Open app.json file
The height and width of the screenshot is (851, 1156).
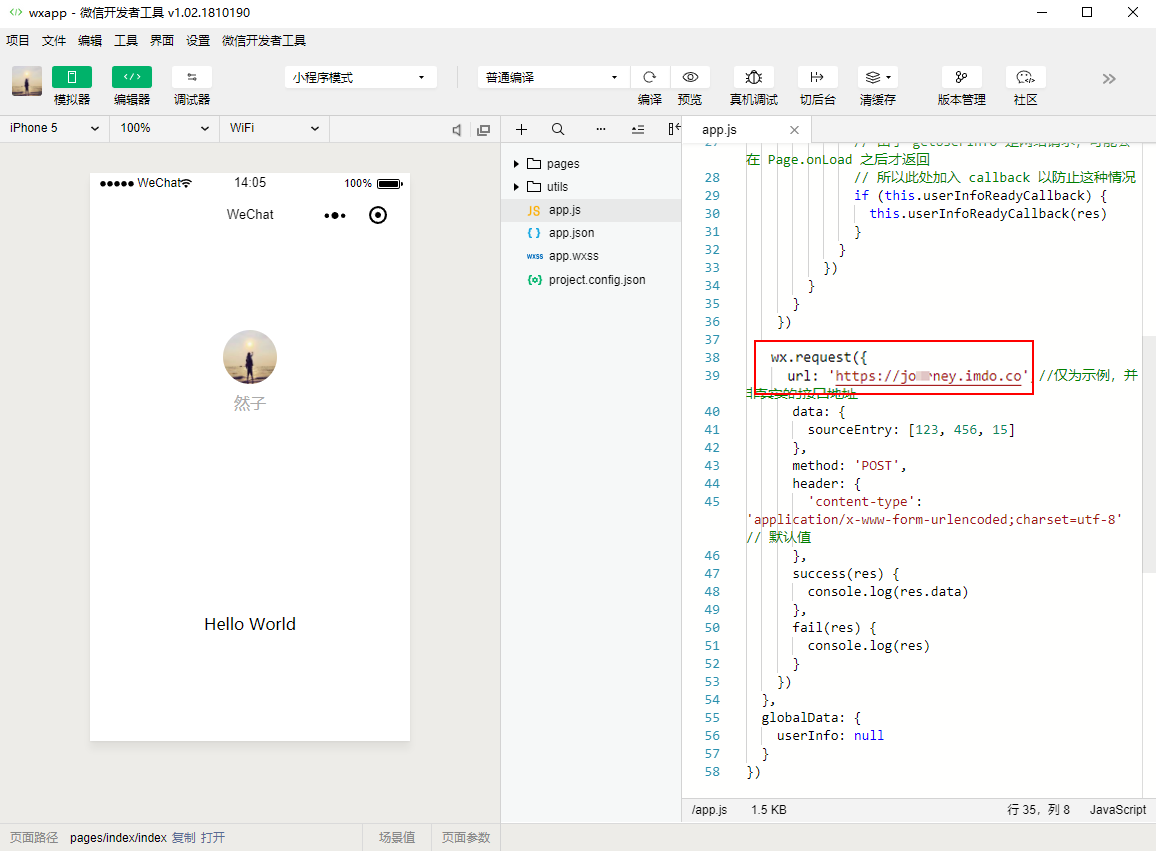click(591, 233)
